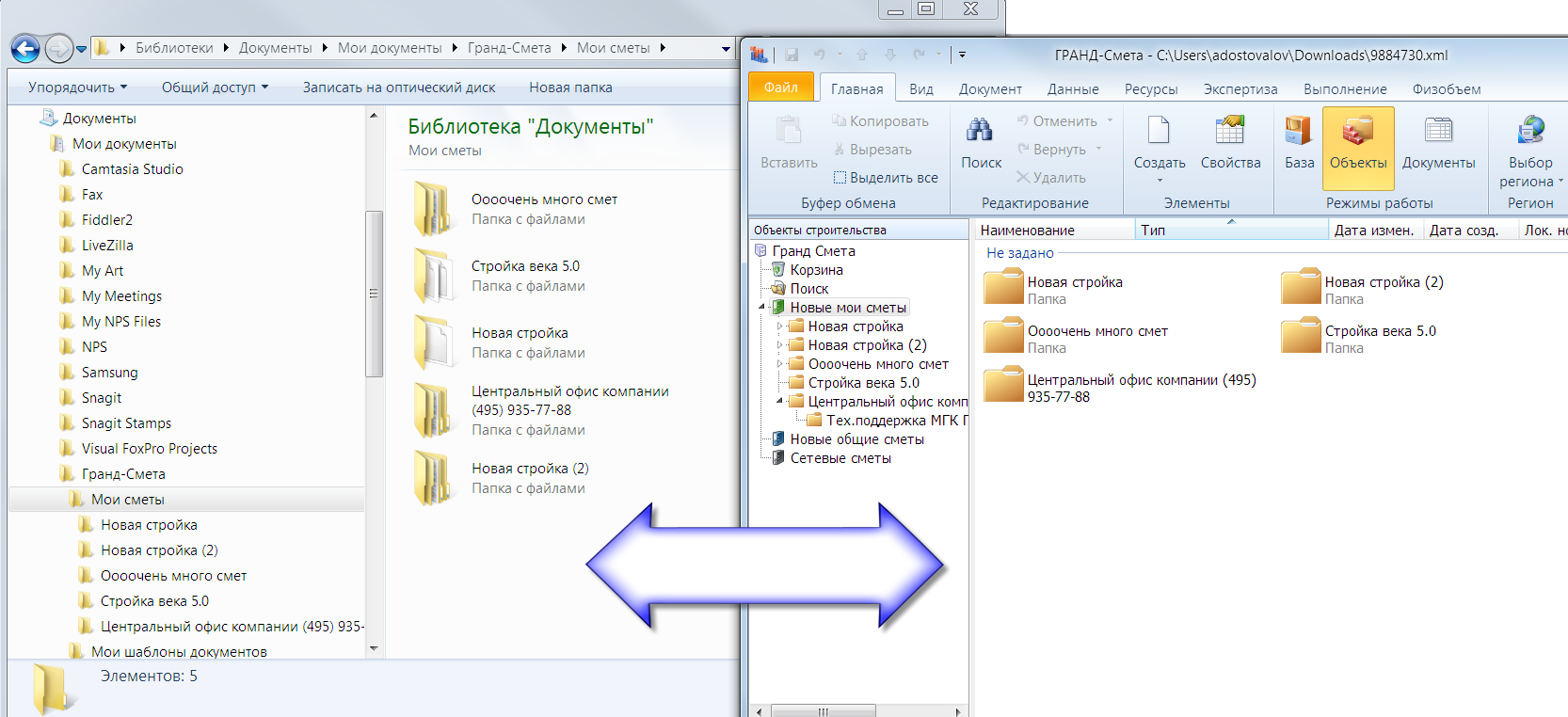
Task: Switch to the Вид ribbon tab
Action: pos(921,89)
